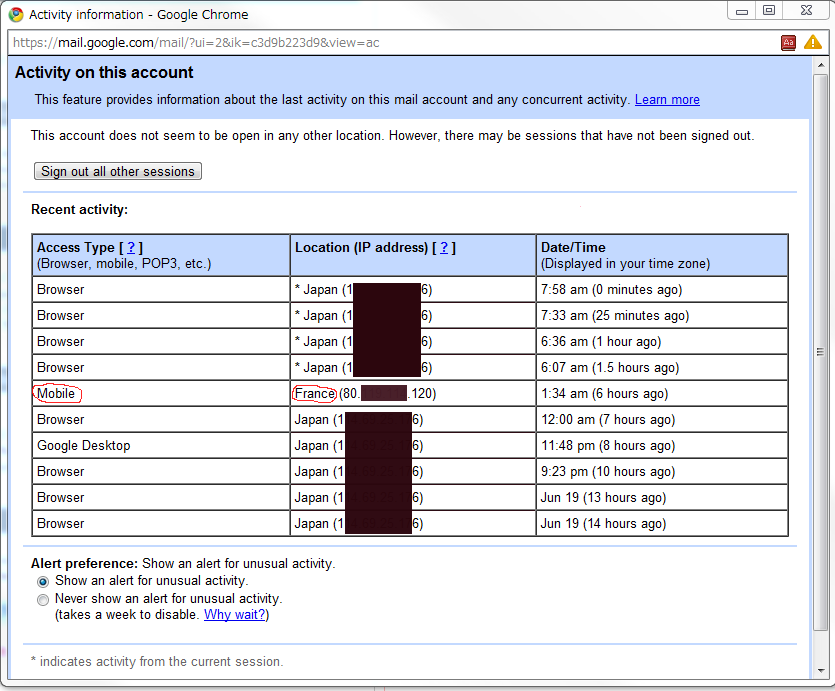Click Browser cell in the 12:00 am row
This screenshot has width=835, height=691.
point(161,419)
